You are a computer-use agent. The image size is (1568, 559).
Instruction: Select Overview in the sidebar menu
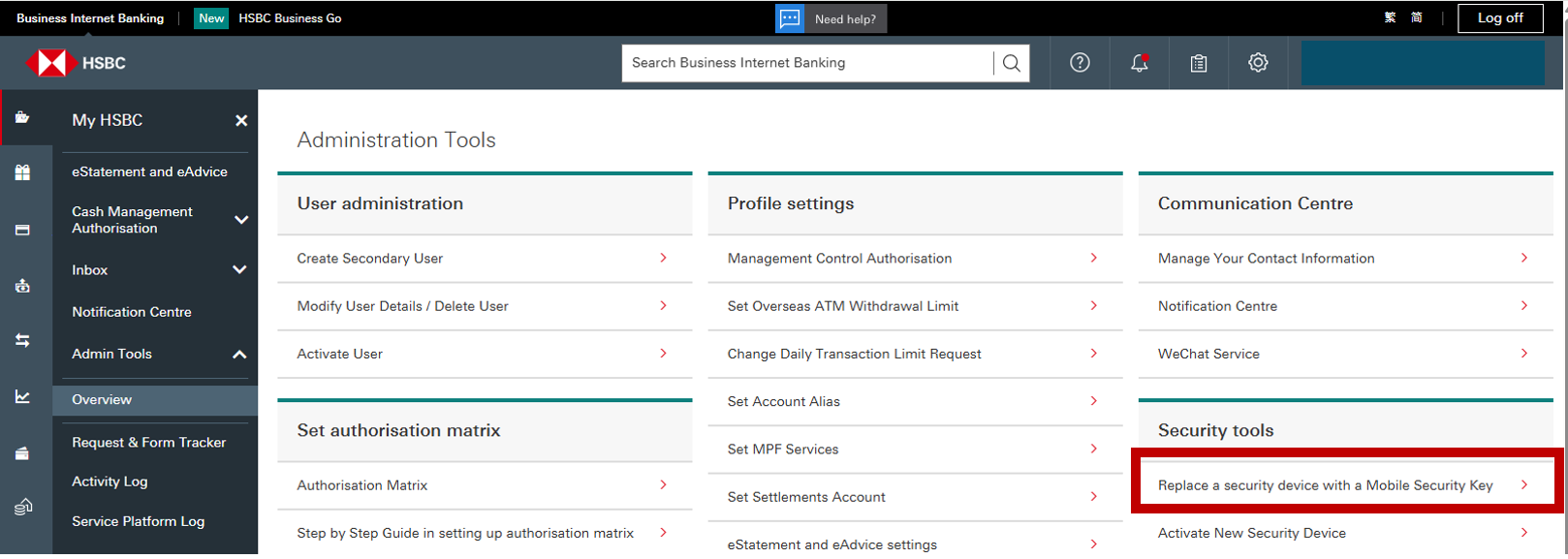pyautogui.click(x=155, y=400)
